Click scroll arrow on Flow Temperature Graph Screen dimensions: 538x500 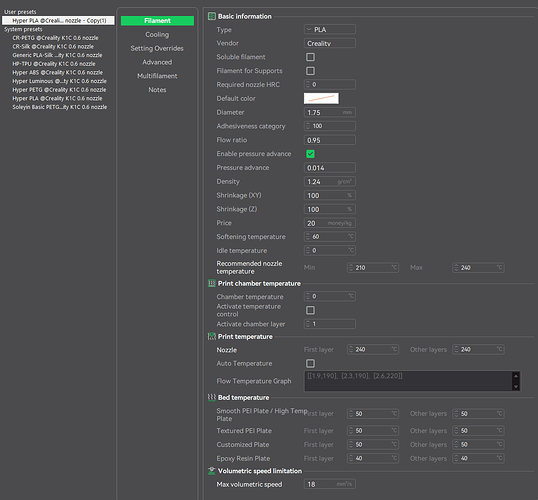click(x=516, y=381)
